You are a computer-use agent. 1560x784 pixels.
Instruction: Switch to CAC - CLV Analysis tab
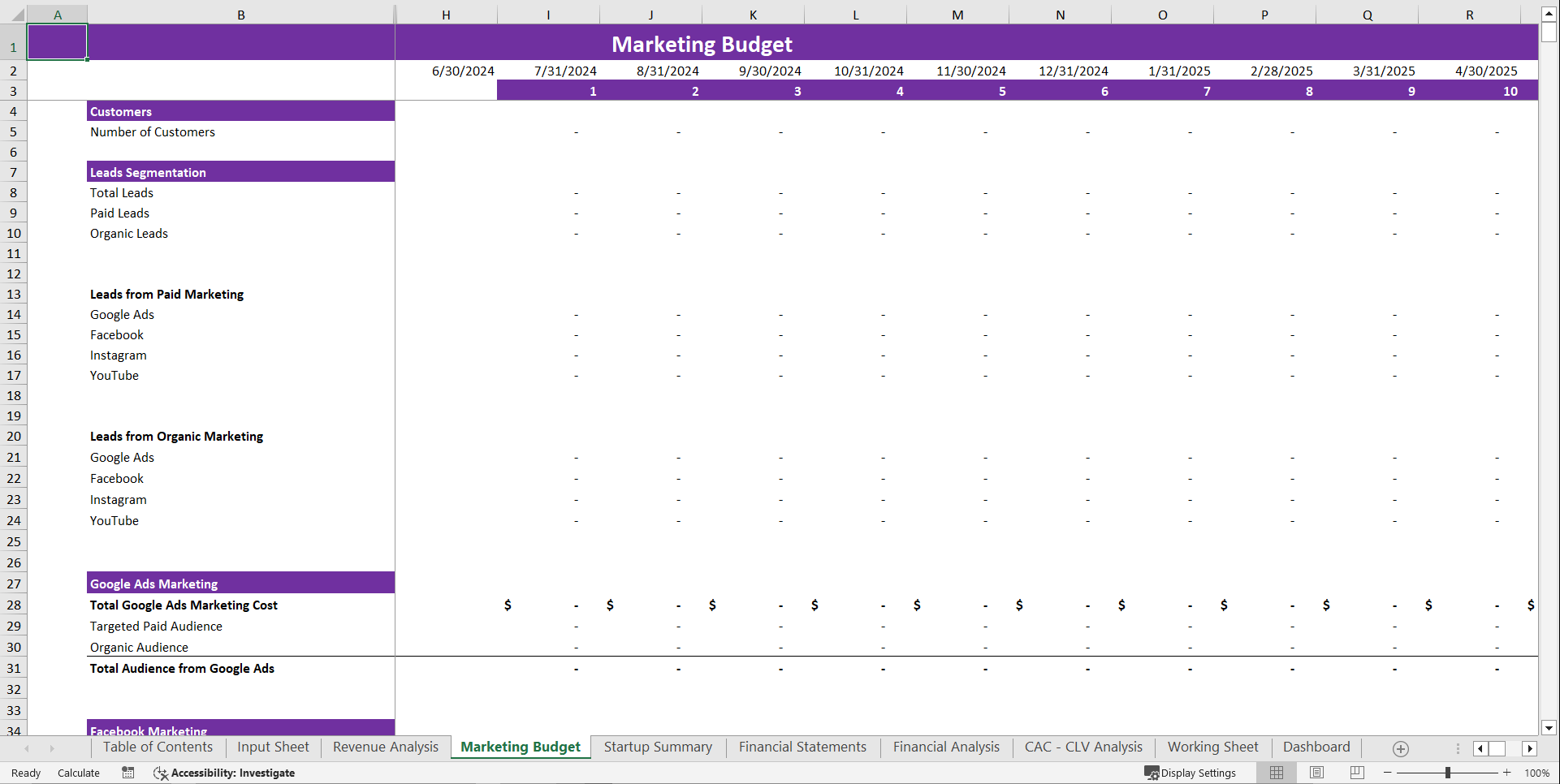(x=1083, y=747)
